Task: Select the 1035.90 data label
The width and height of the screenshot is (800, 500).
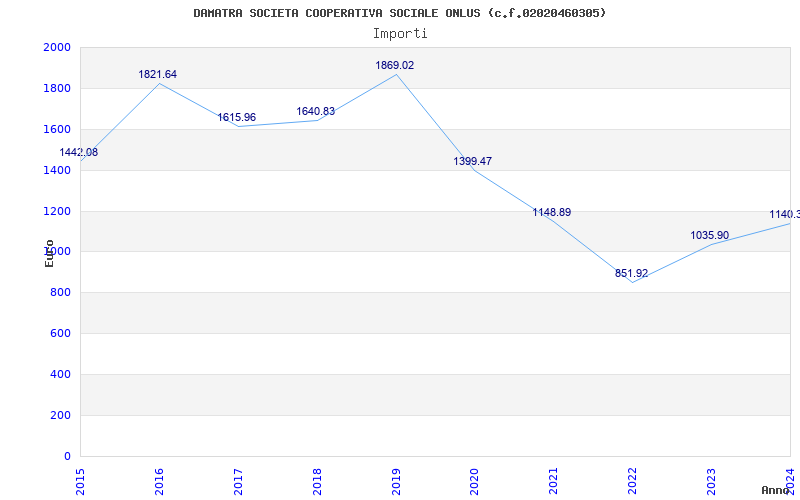Action: [710, 235]
